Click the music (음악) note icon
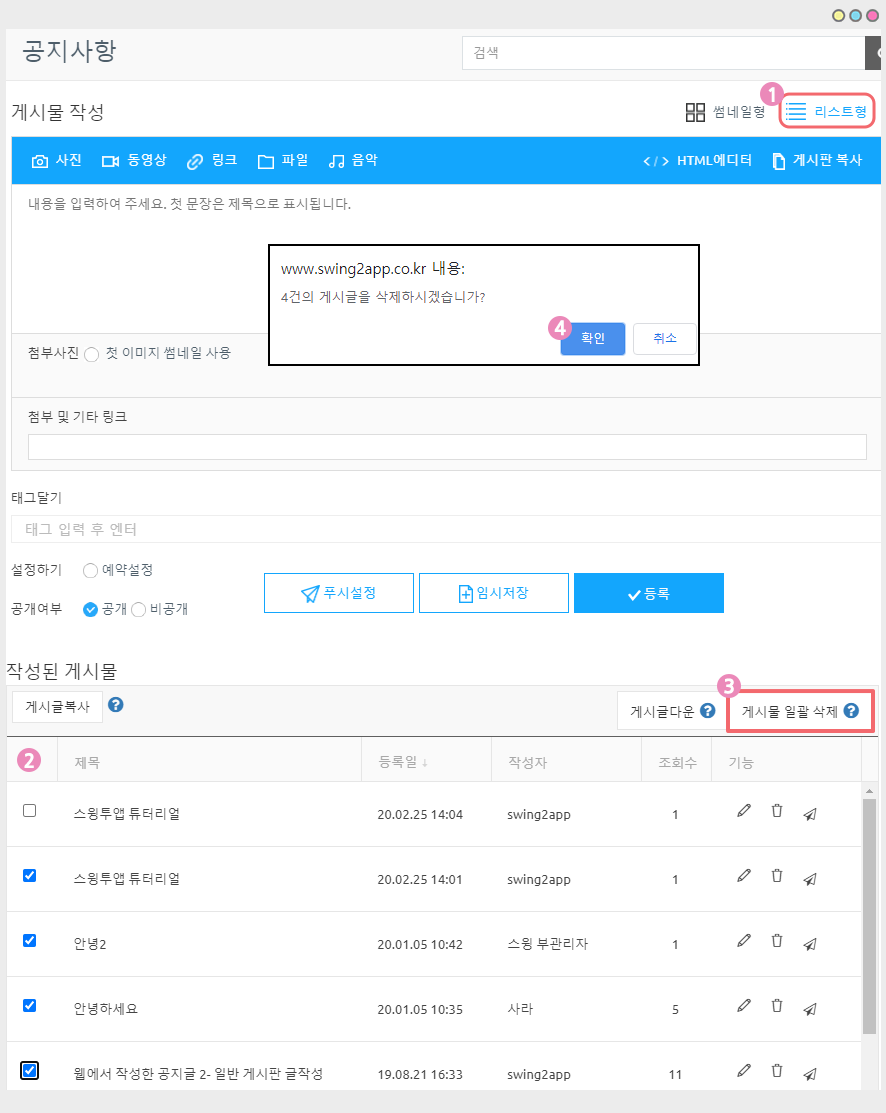Image resolution: width=886 pixels, height=1113 pixels. (337, 161)
